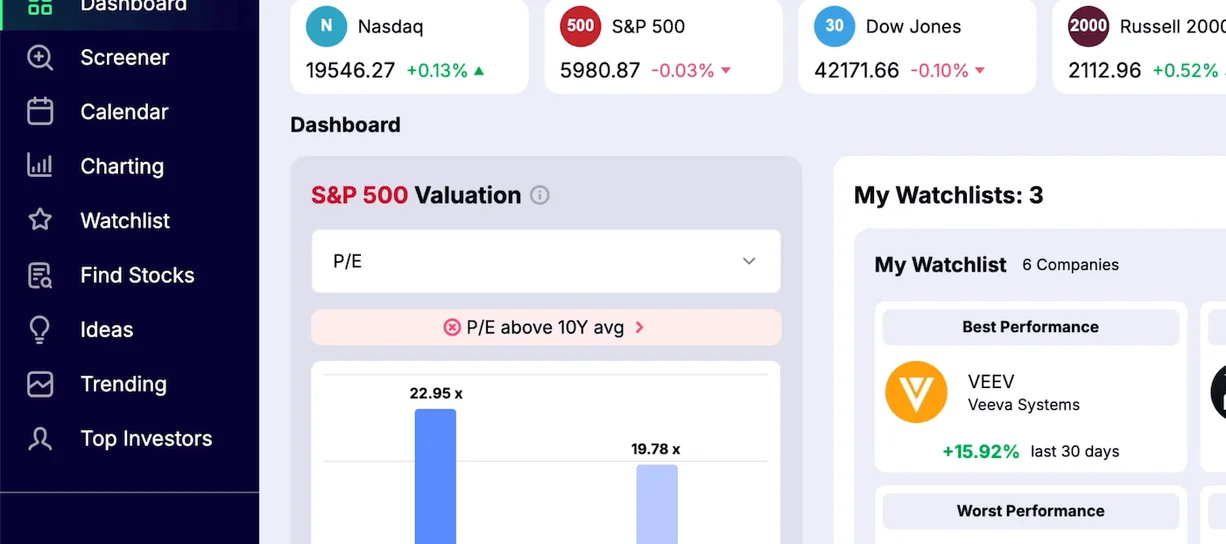Viewport: 1226px width, 544px height.
Task: Open the Ideas lightbulb icon
Action: click(40, 329)
